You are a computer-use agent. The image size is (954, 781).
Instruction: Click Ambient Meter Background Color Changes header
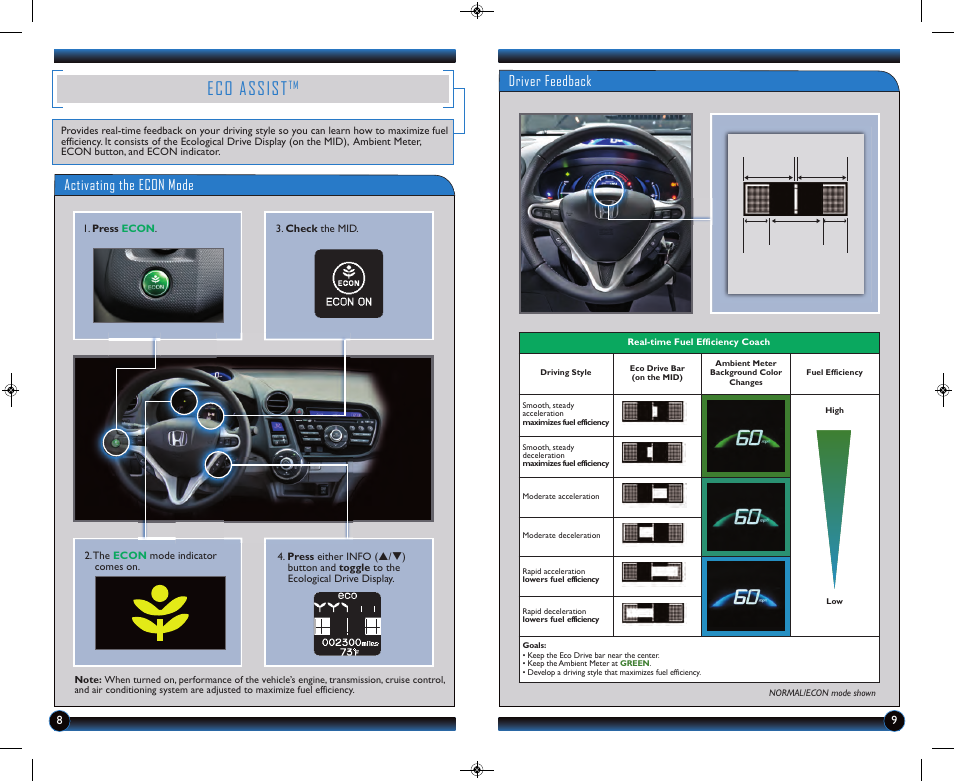[x=746, y=372]
